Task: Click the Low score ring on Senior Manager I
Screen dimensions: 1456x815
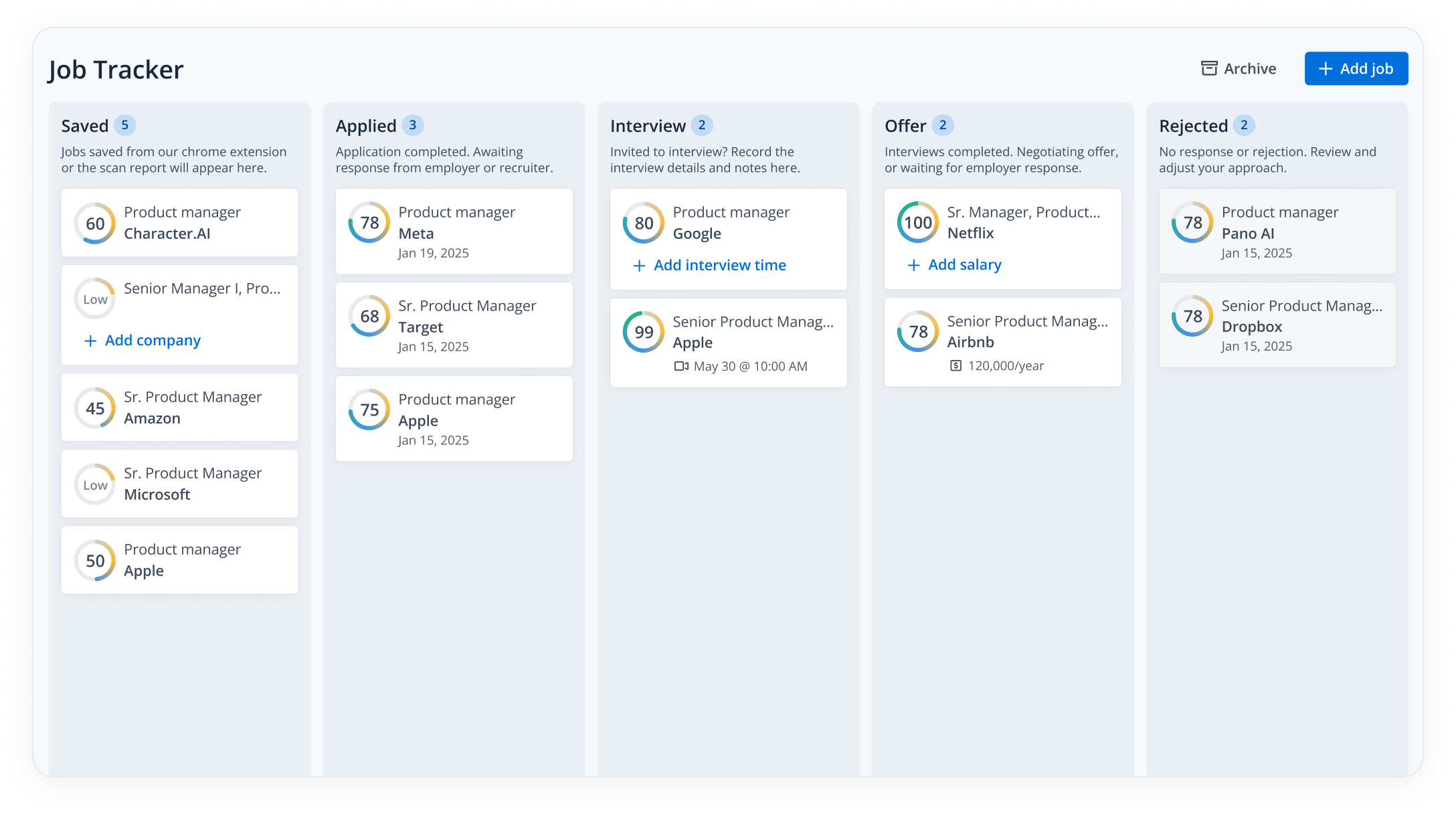Action: [x=95, y=299]
